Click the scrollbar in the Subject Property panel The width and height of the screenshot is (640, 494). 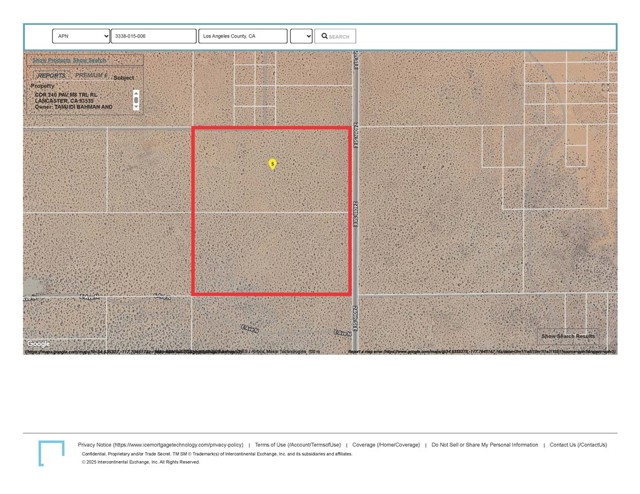coord(136,100)
